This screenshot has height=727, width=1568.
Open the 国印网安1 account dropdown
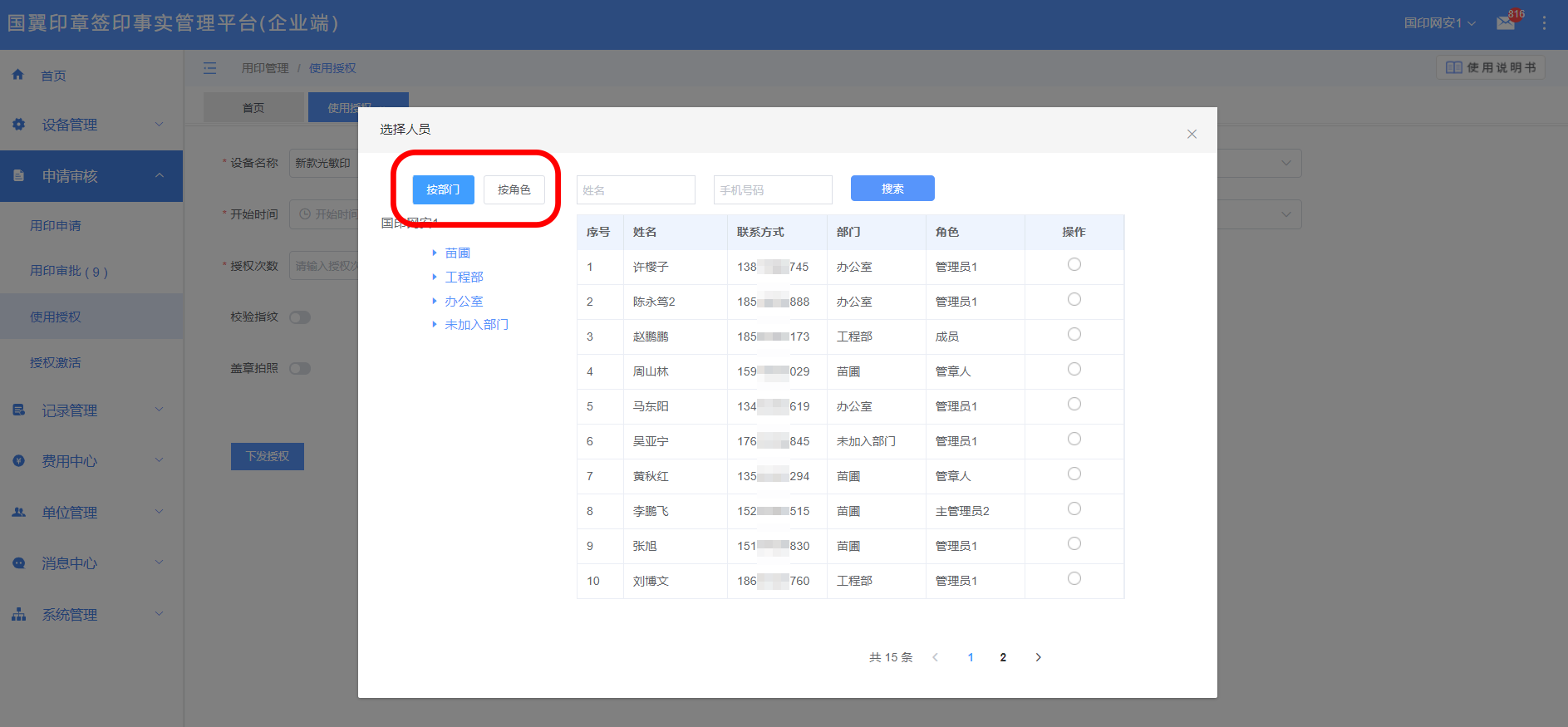(x=1439, y=23)
